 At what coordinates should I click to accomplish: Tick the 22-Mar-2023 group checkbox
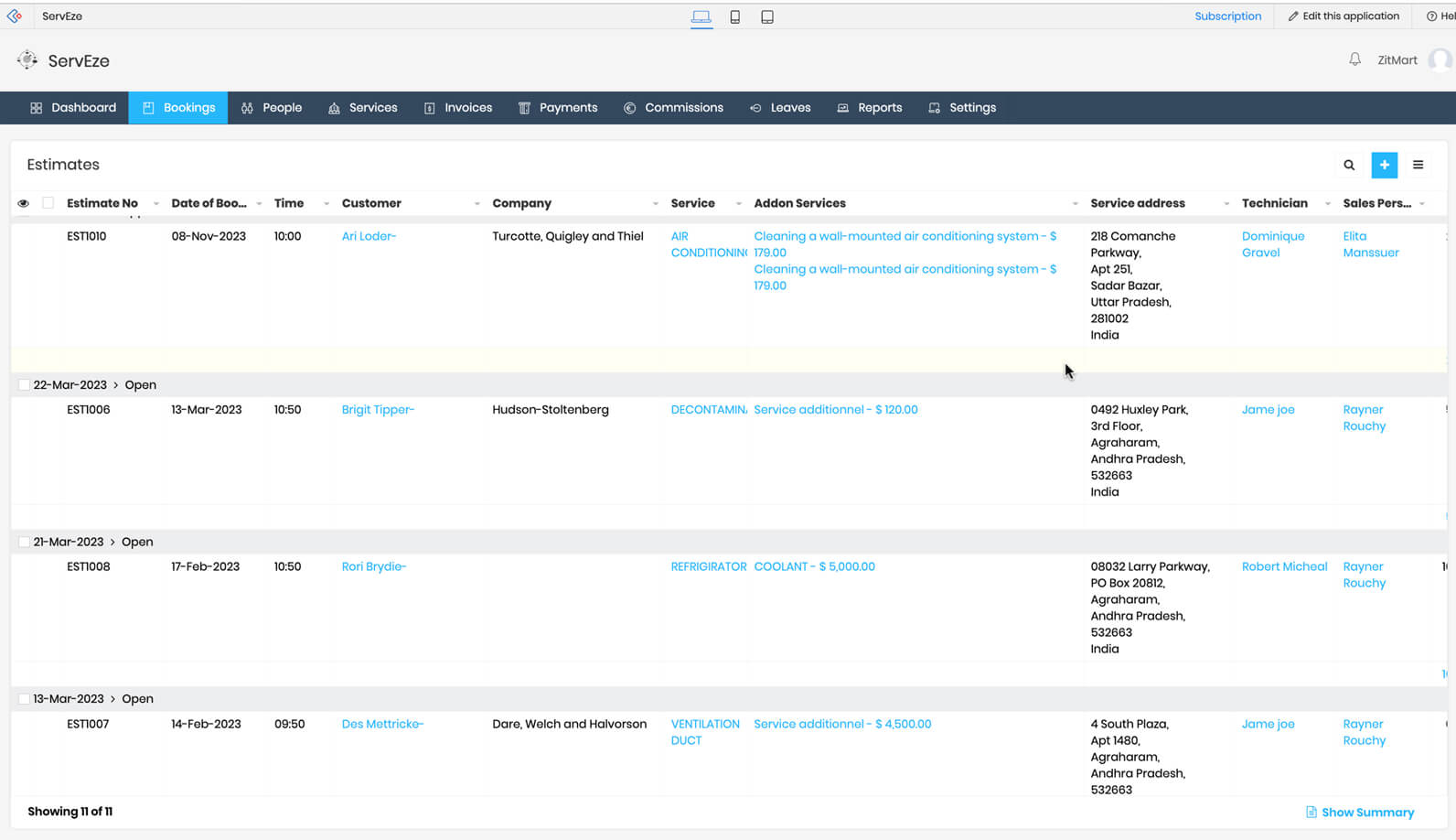[x=24, y=385]
